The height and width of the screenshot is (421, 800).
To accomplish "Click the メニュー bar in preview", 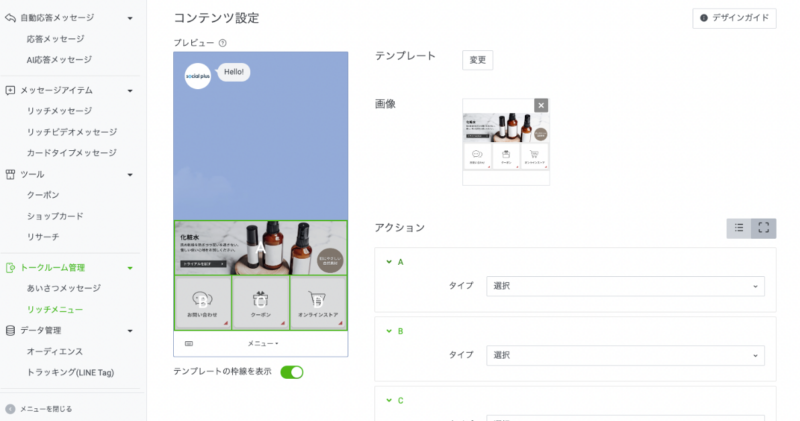I will click(263, 343).
